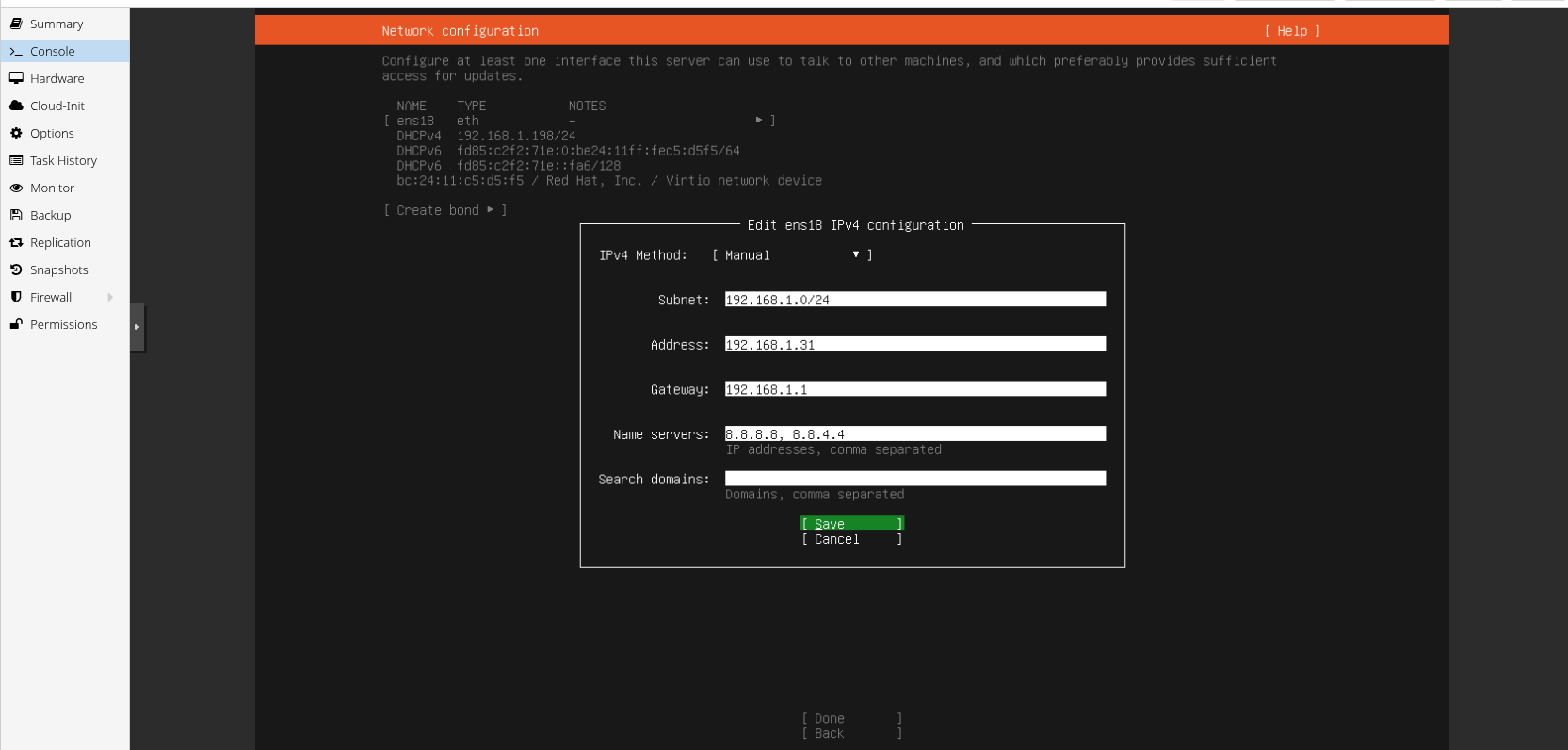
Task: Click the Network configuration title text
Action: (x=461, y=31)
